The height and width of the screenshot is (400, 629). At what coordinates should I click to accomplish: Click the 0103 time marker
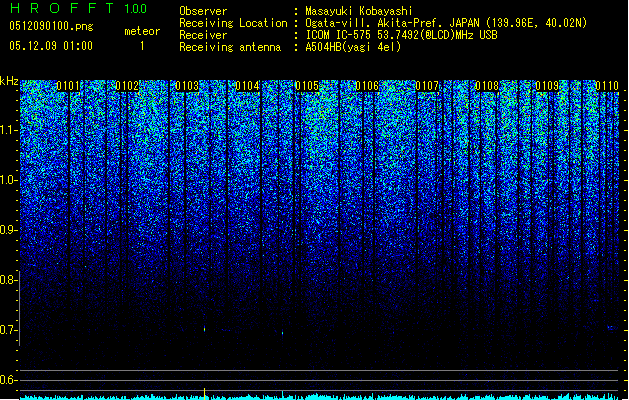(187, 86)
